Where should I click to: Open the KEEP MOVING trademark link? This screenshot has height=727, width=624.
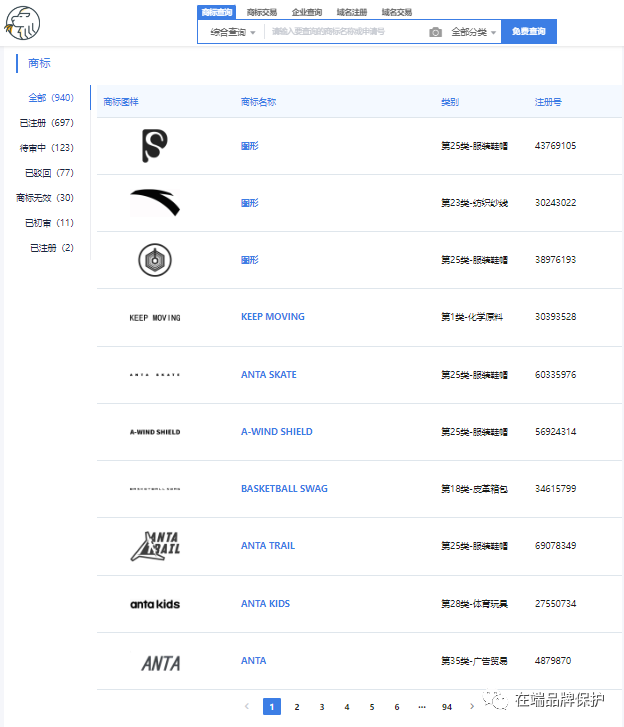pos(273,317)
